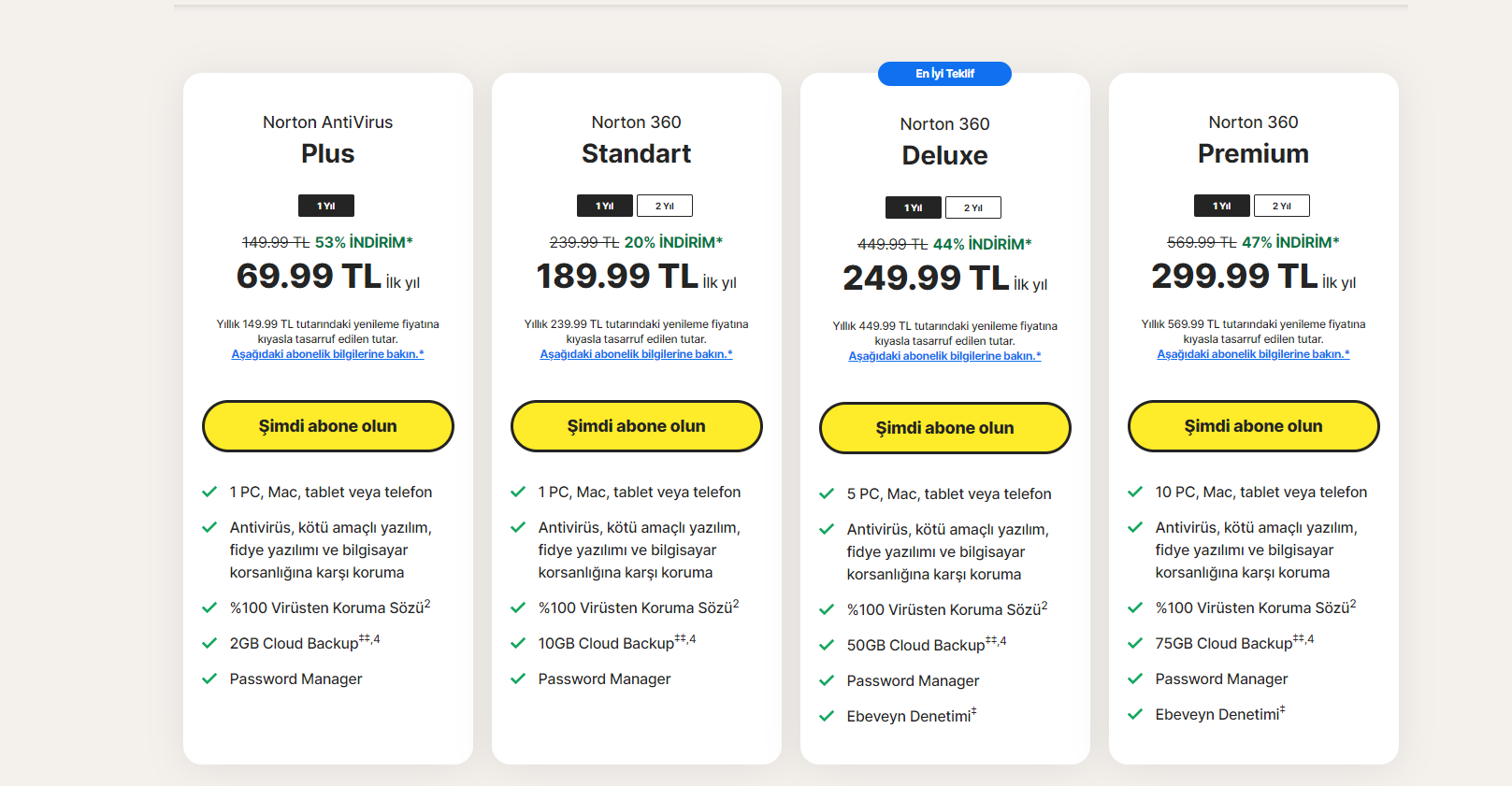
Task: Select the 1 Yıl option for AntiVirus Plus
Action: point(326,206)
